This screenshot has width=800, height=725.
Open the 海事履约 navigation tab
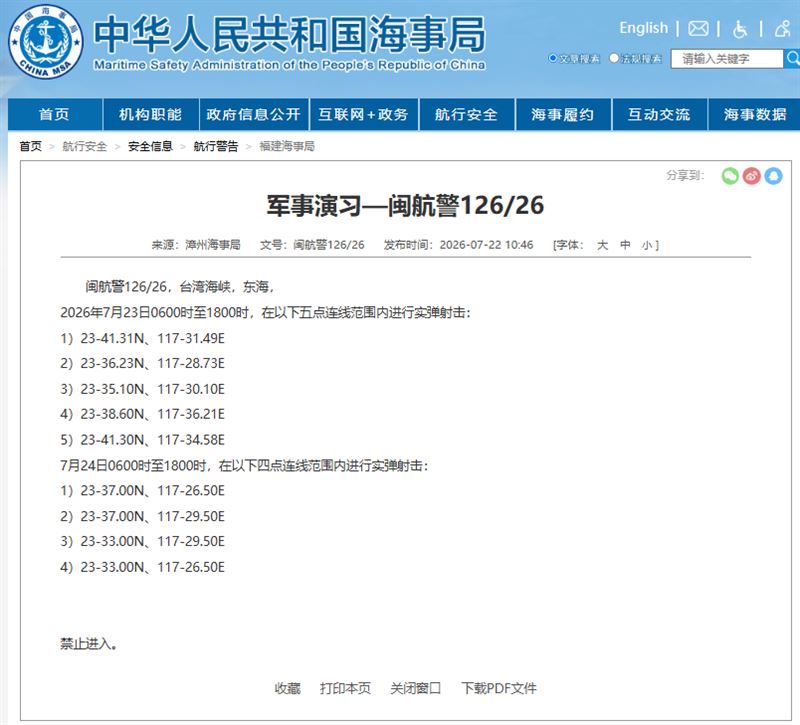563,114
